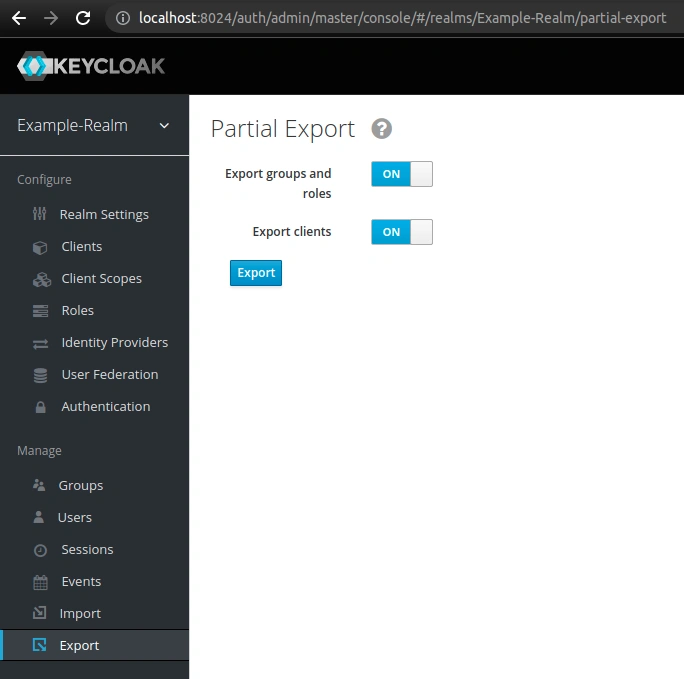
Task: Click the Clients cube icon
Action: coord(40,248)
